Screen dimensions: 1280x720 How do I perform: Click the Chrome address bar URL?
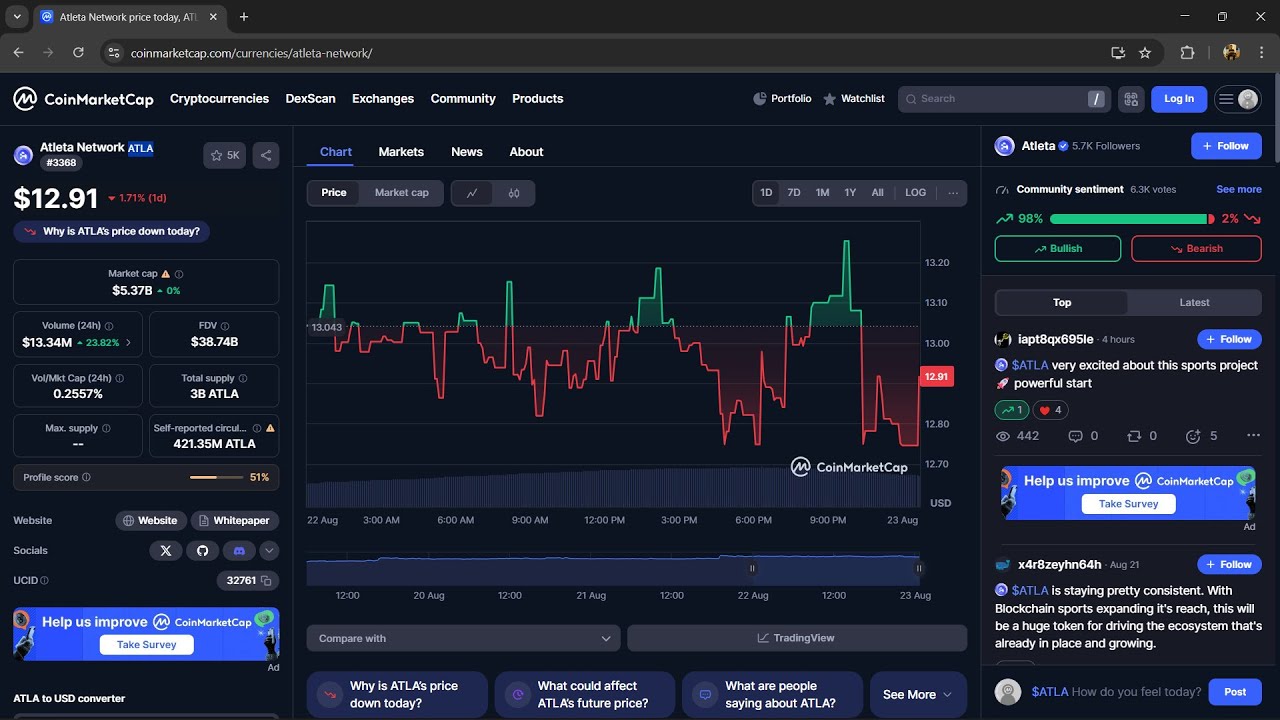[x=251, y=53]
